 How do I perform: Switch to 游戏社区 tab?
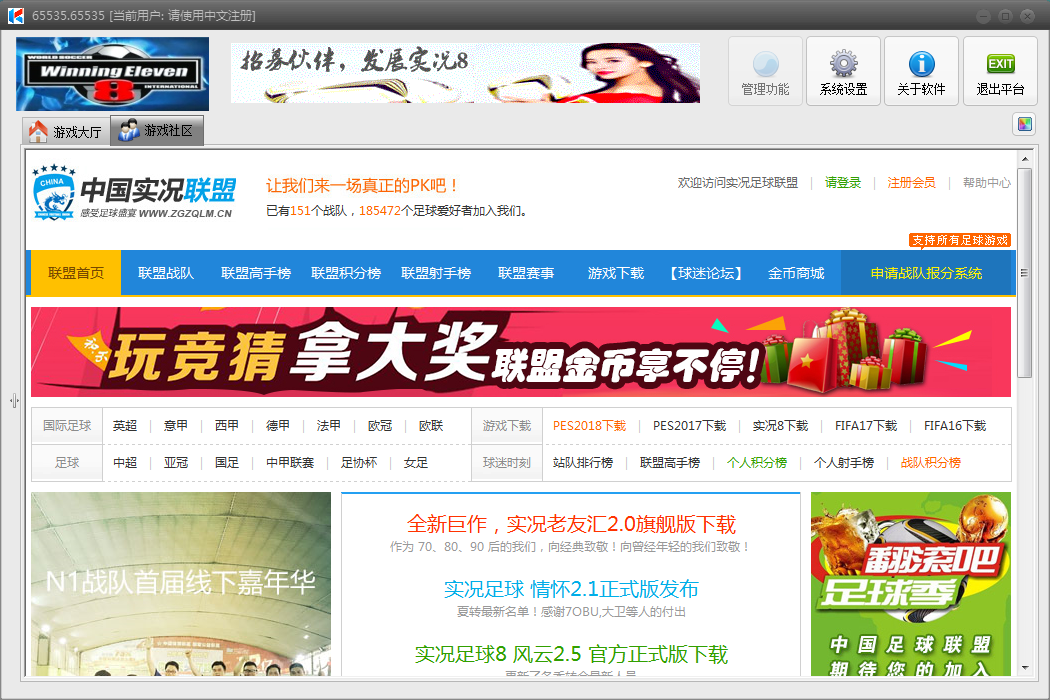pyautogui.click(x=157, y=131)
